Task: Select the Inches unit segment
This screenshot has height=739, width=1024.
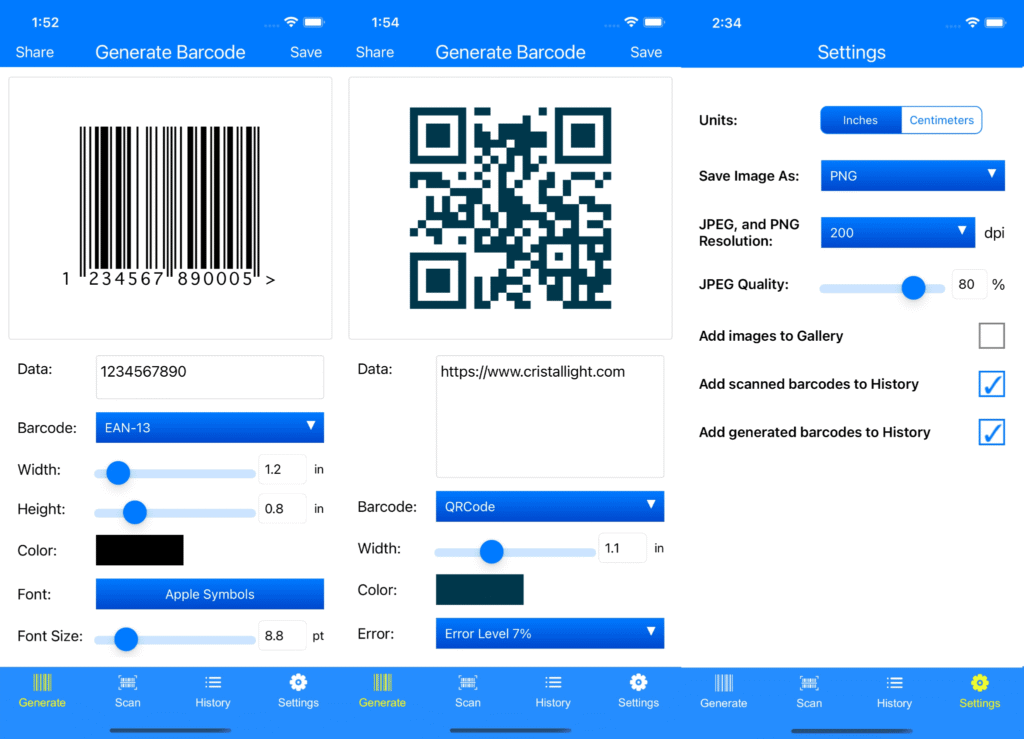Action: click(x=860, y=120)
